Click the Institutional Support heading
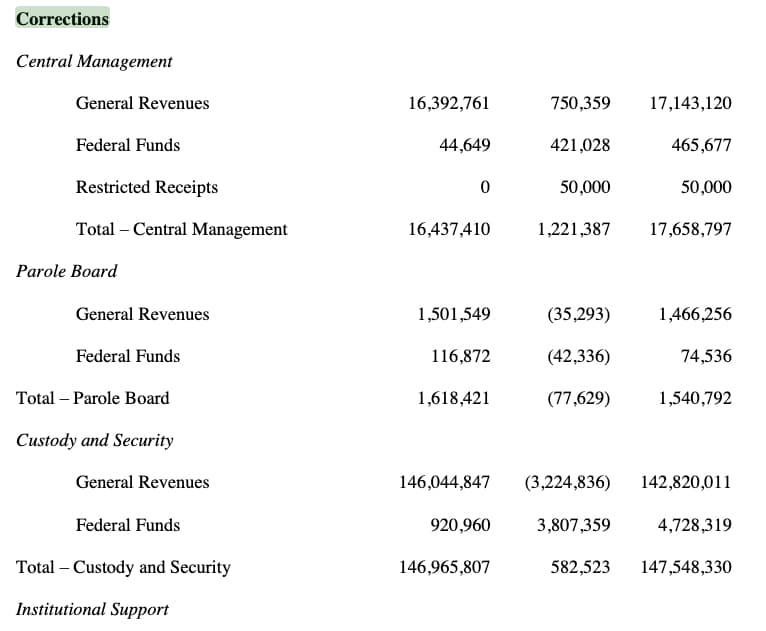766x631 pixels. [92, 610]
